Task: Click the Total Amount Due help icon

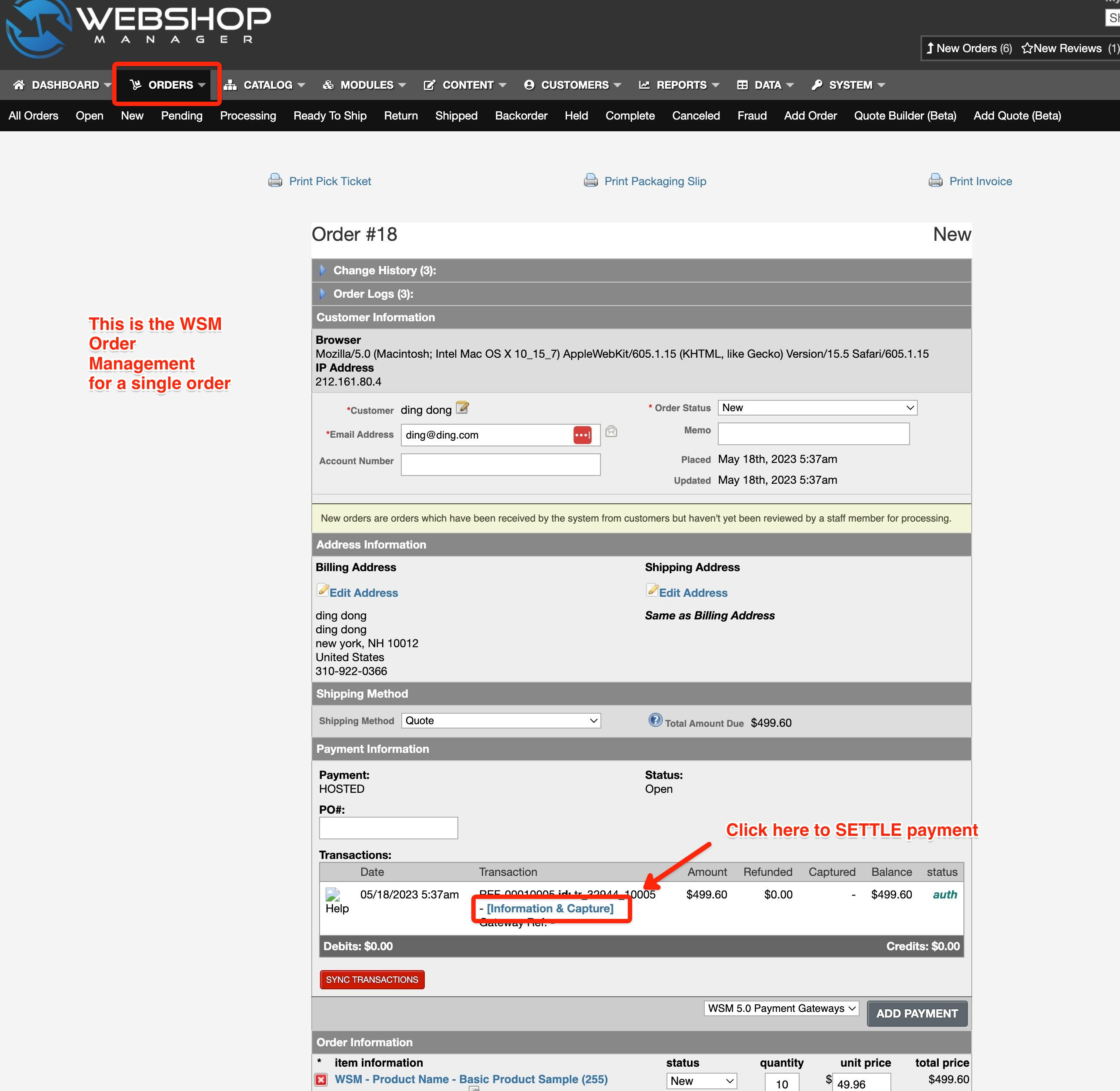Action: [655, 720]
